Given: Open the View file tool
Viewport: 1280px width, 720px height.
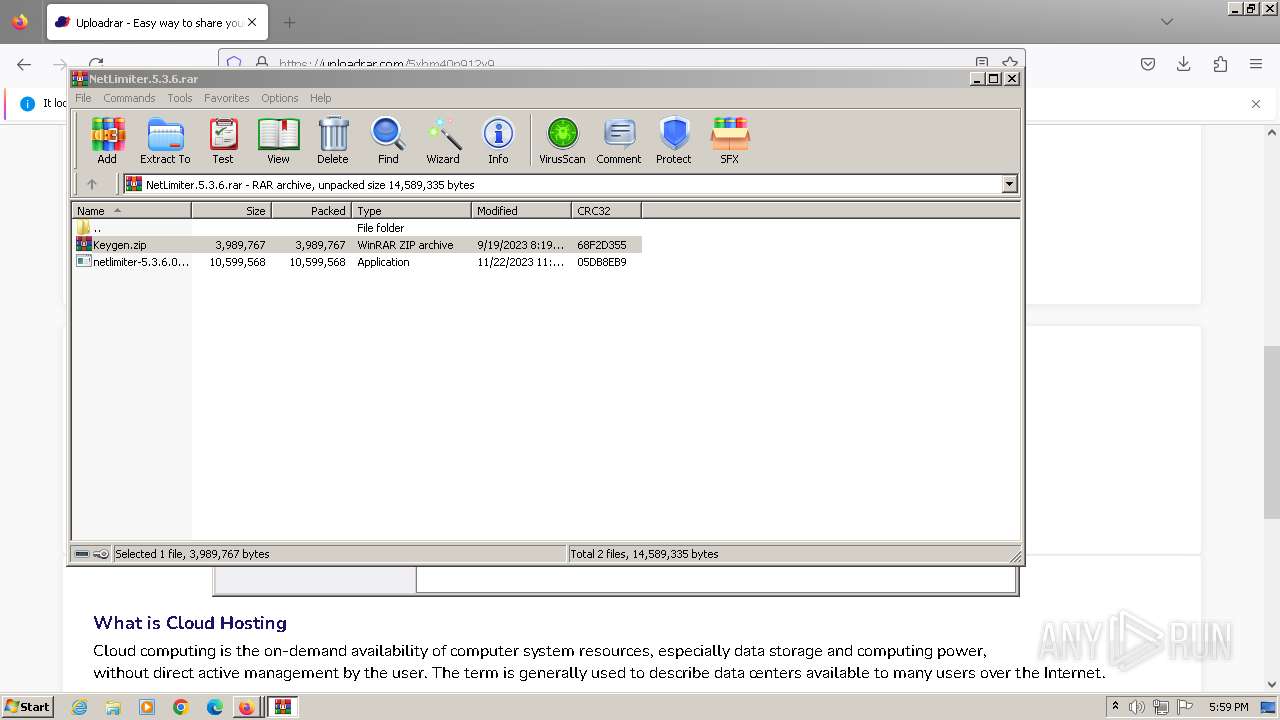Looking at the screenshot, I should [278, 140].
